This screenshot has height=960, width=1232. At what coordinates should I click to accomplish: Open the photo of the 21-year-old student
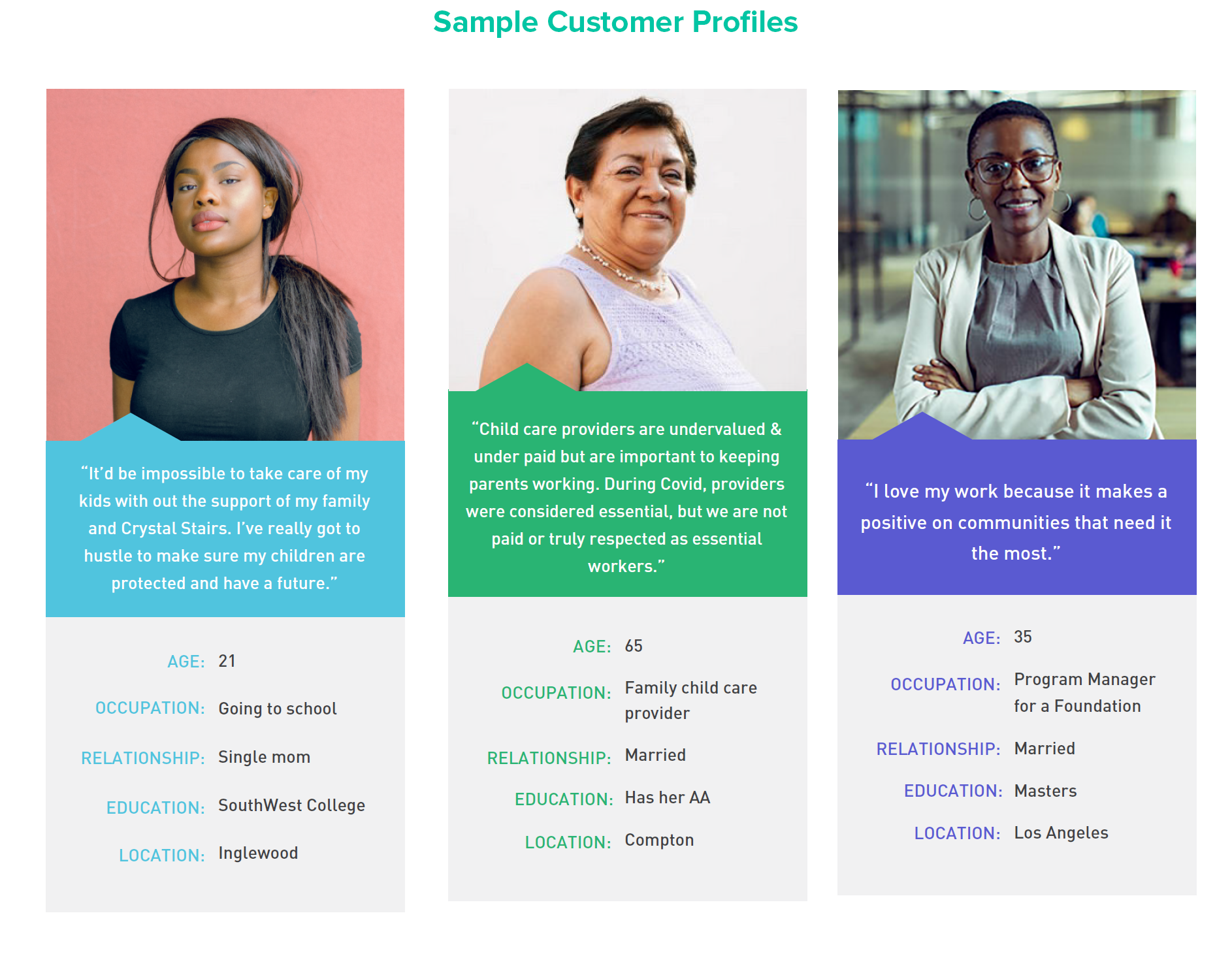225,264
